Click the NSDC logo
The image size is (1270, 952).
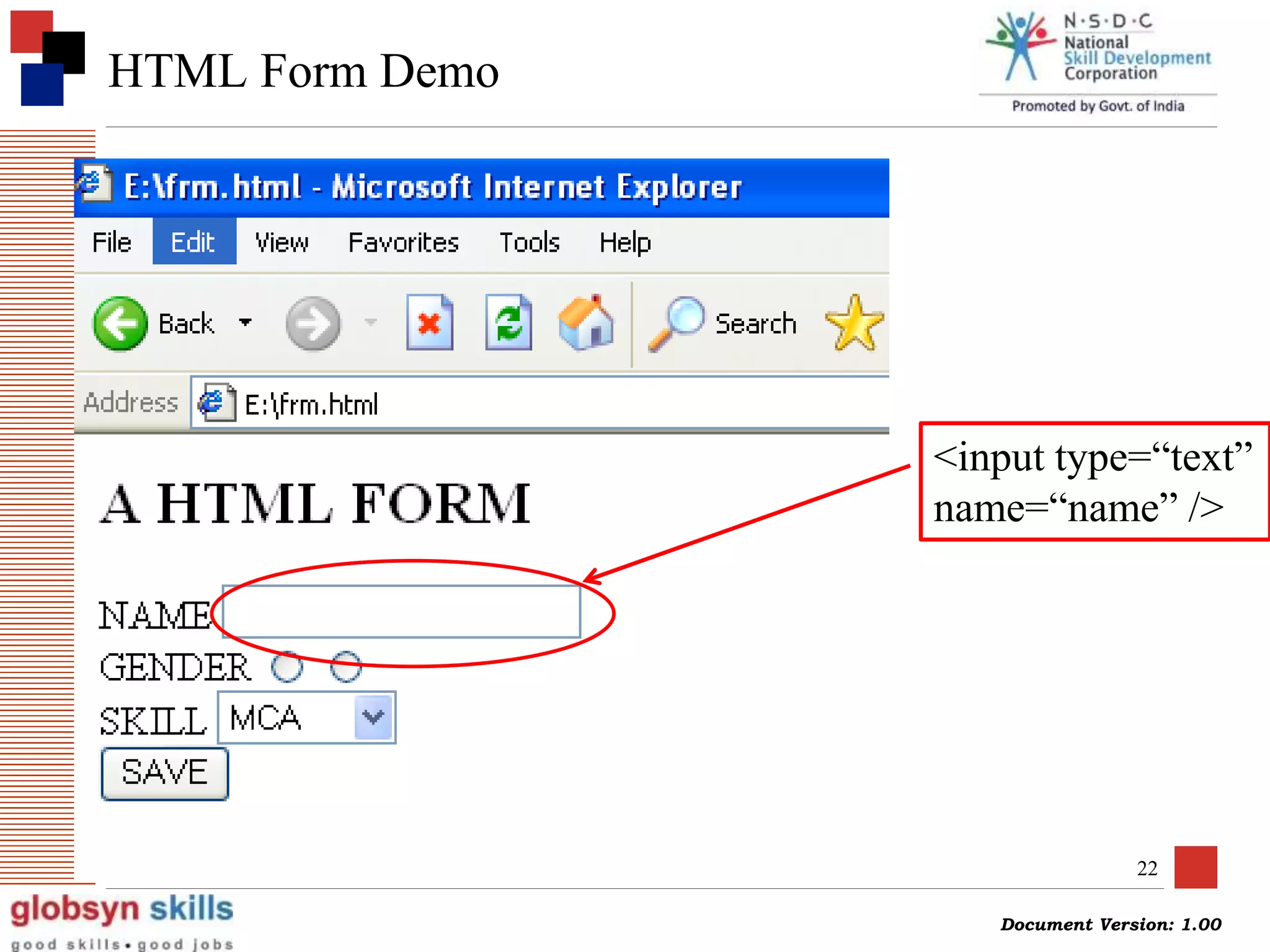pos(1098,62)
